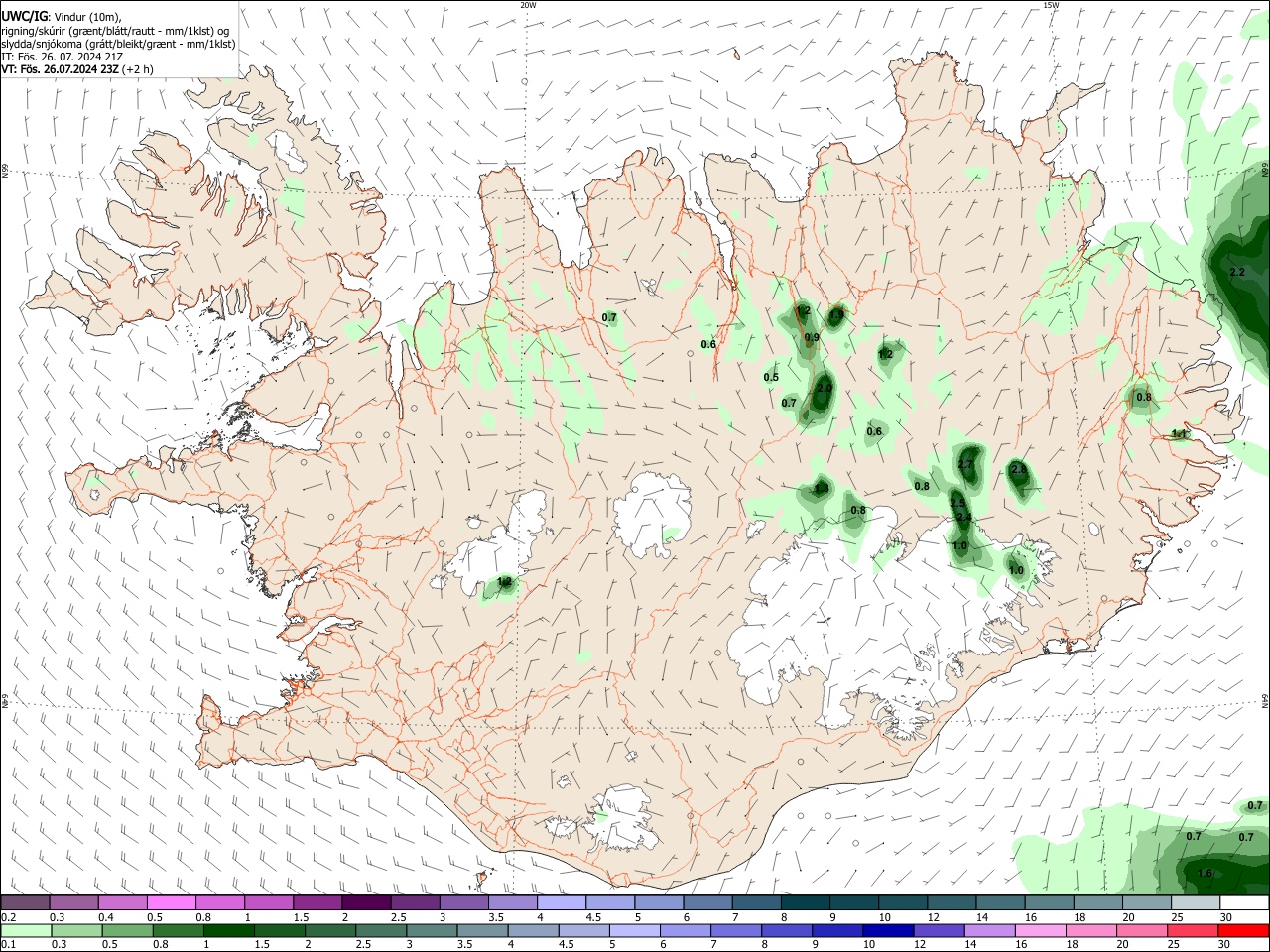The image size is (1270, 952).
Task: Pick the darkest purple 2 swatch in upper legend
Action: point(366,902)
